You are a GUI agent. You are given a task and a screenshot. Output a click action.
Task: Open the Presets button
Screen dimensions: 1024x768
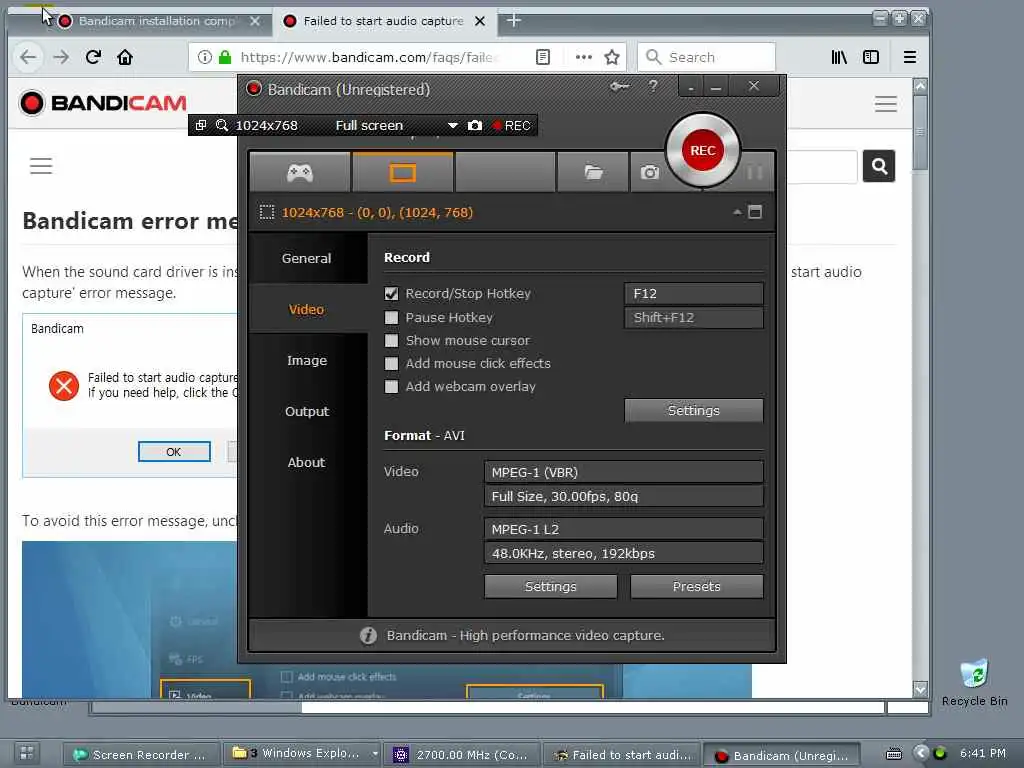coord(697,586)
